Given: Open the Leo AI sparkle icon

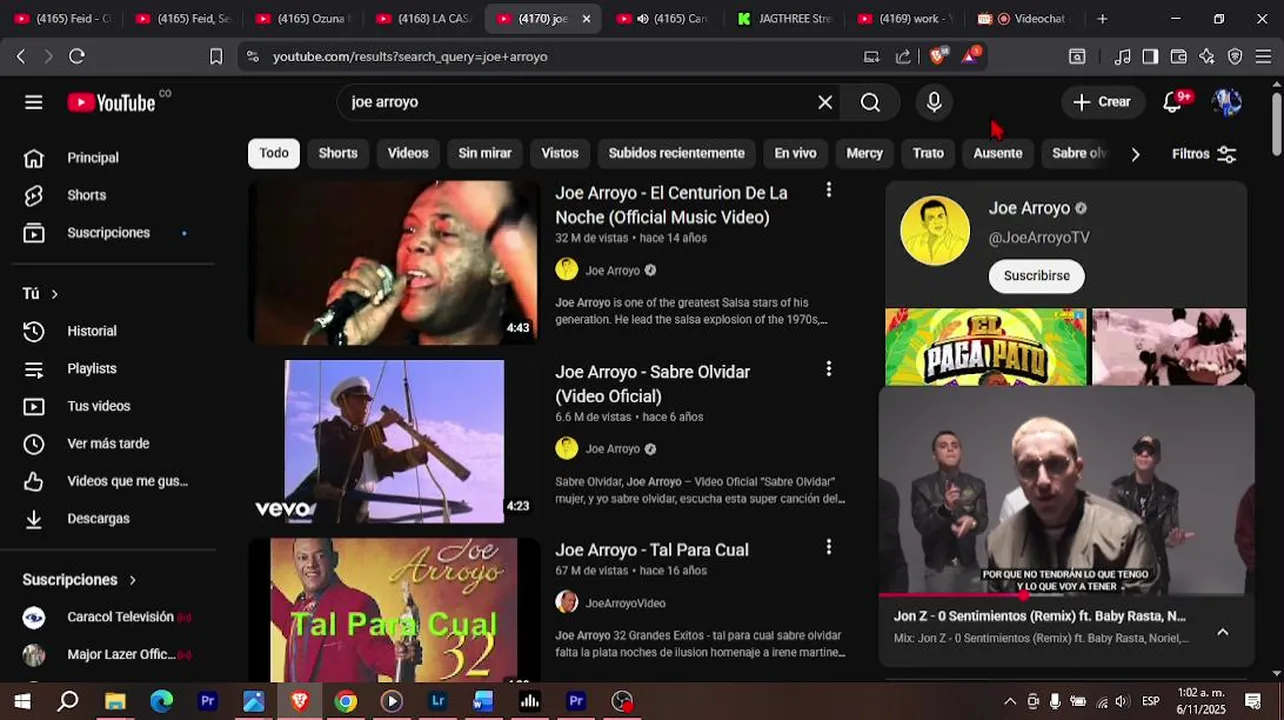Looking at the screenshot, I should click(x=1207, y=57).
